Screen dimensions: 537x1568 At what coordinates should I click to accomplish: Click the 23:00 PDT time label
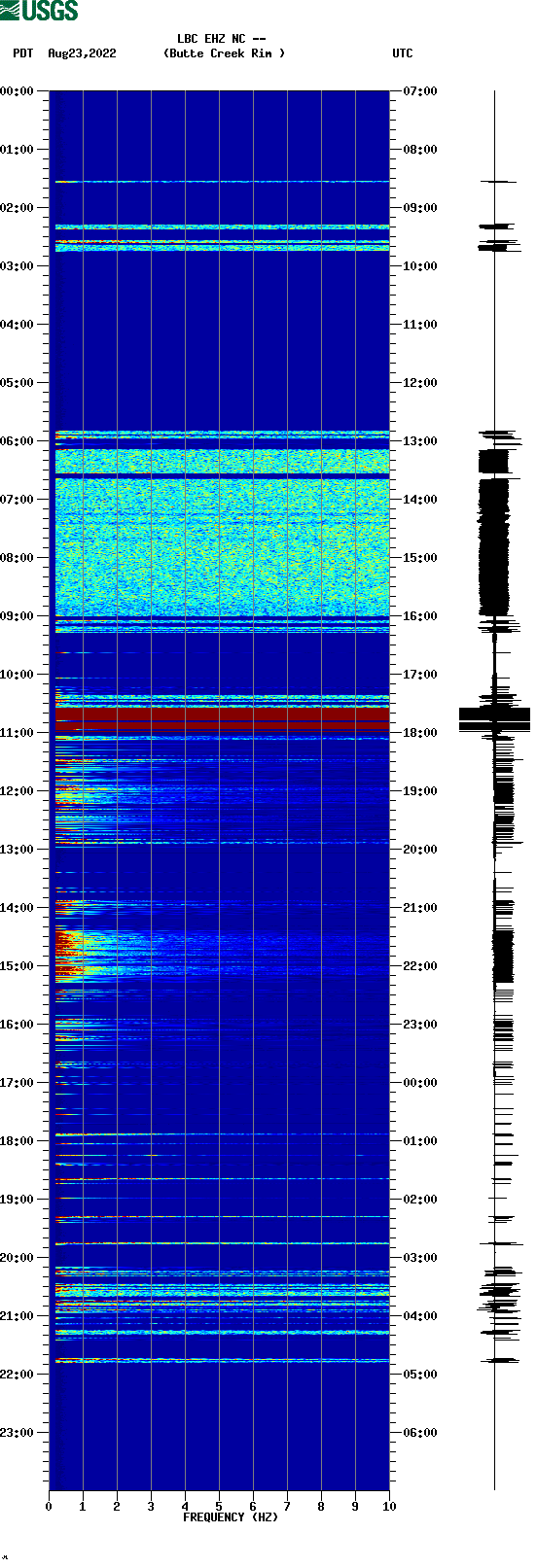[x=18, y=1433]
